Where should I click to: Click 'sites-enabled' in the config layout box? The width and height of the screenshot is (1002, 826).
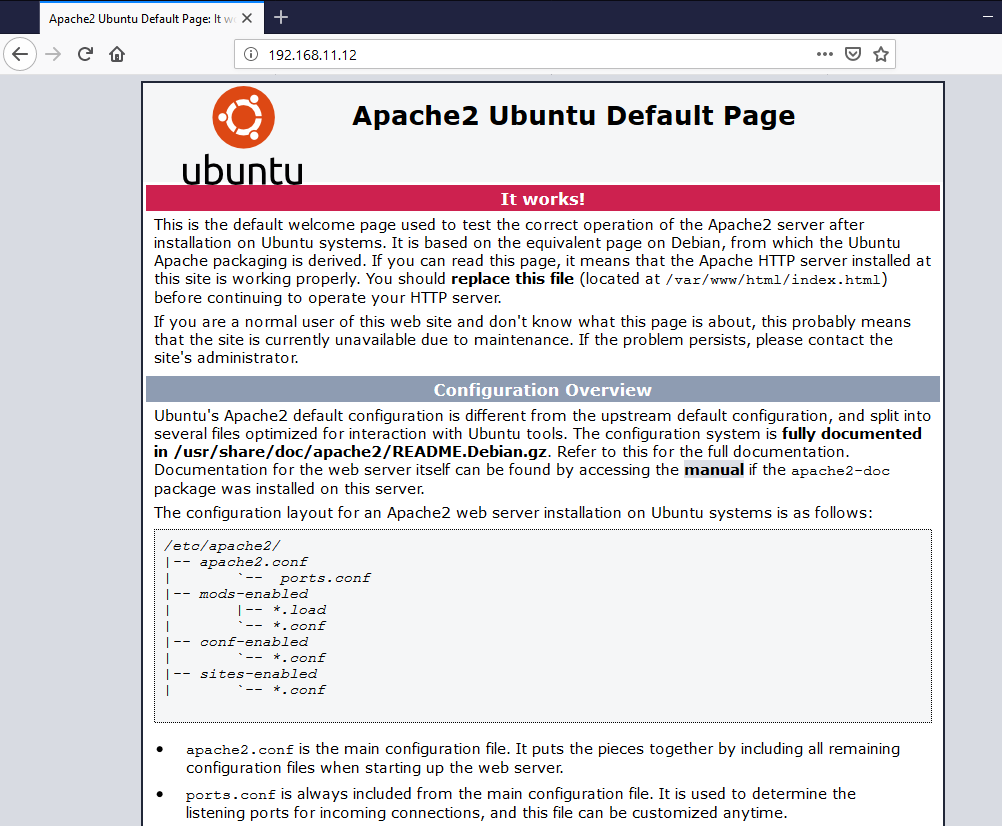click(x=258, y=674)
